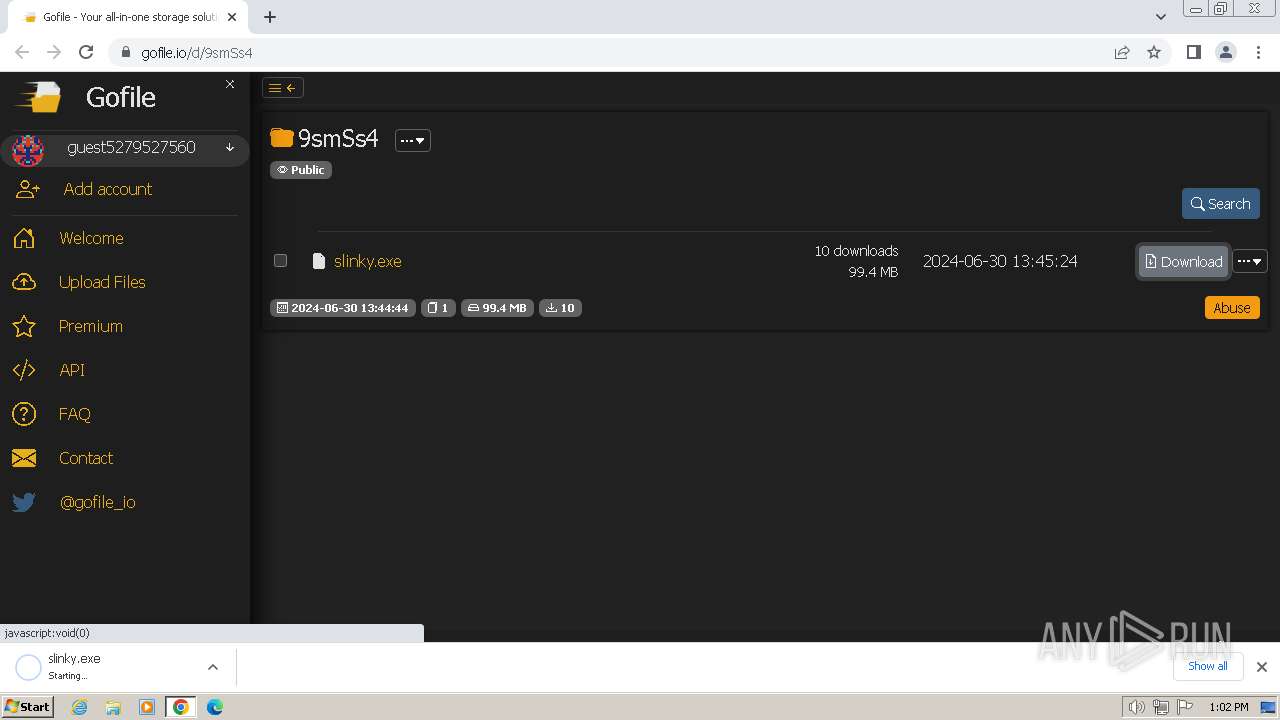The image size is (1280, 720).
Task: Click the volume speaker tray icon
Action: tap(1136, 707)
